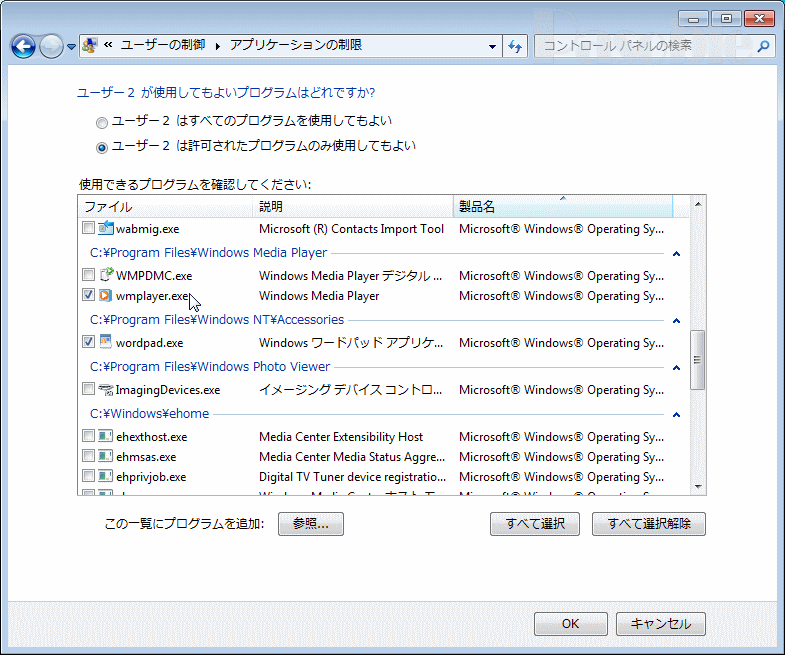Click the ImagingDevices.exe file icon
Viewport: 785px width, 655px height.
point(106,389)
